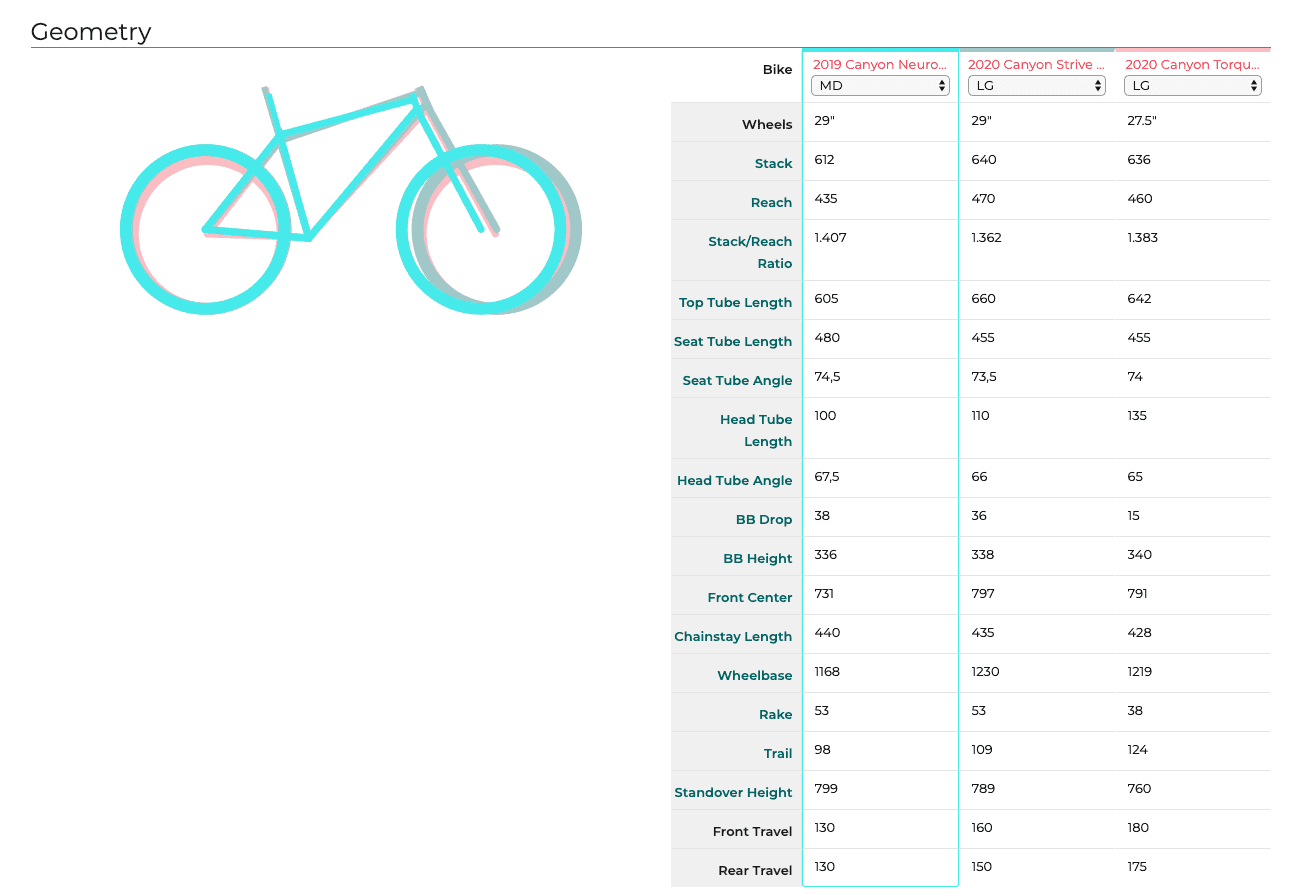Screen dimensions: 1298x894
Task: Select the Rake row label
Action: [775, 715]
